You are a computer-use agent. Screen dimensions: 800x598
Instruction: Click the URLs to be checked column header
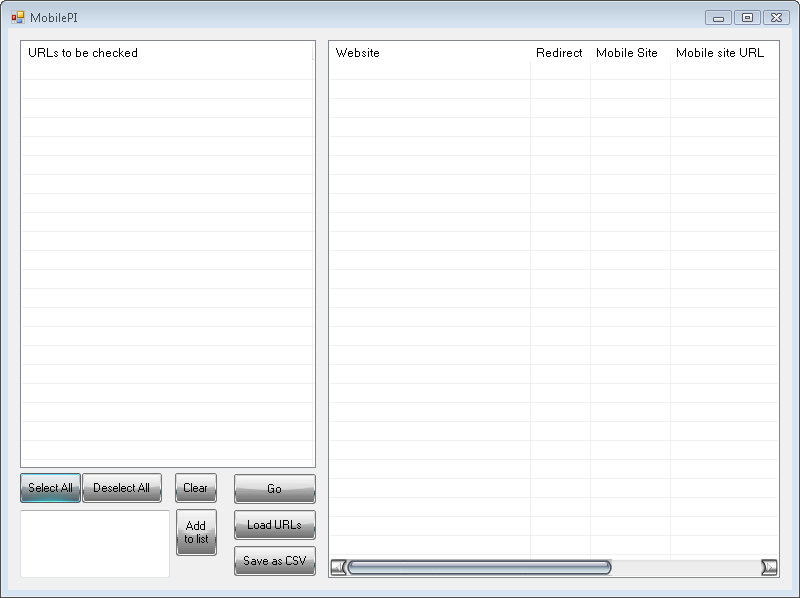[167, 53]
